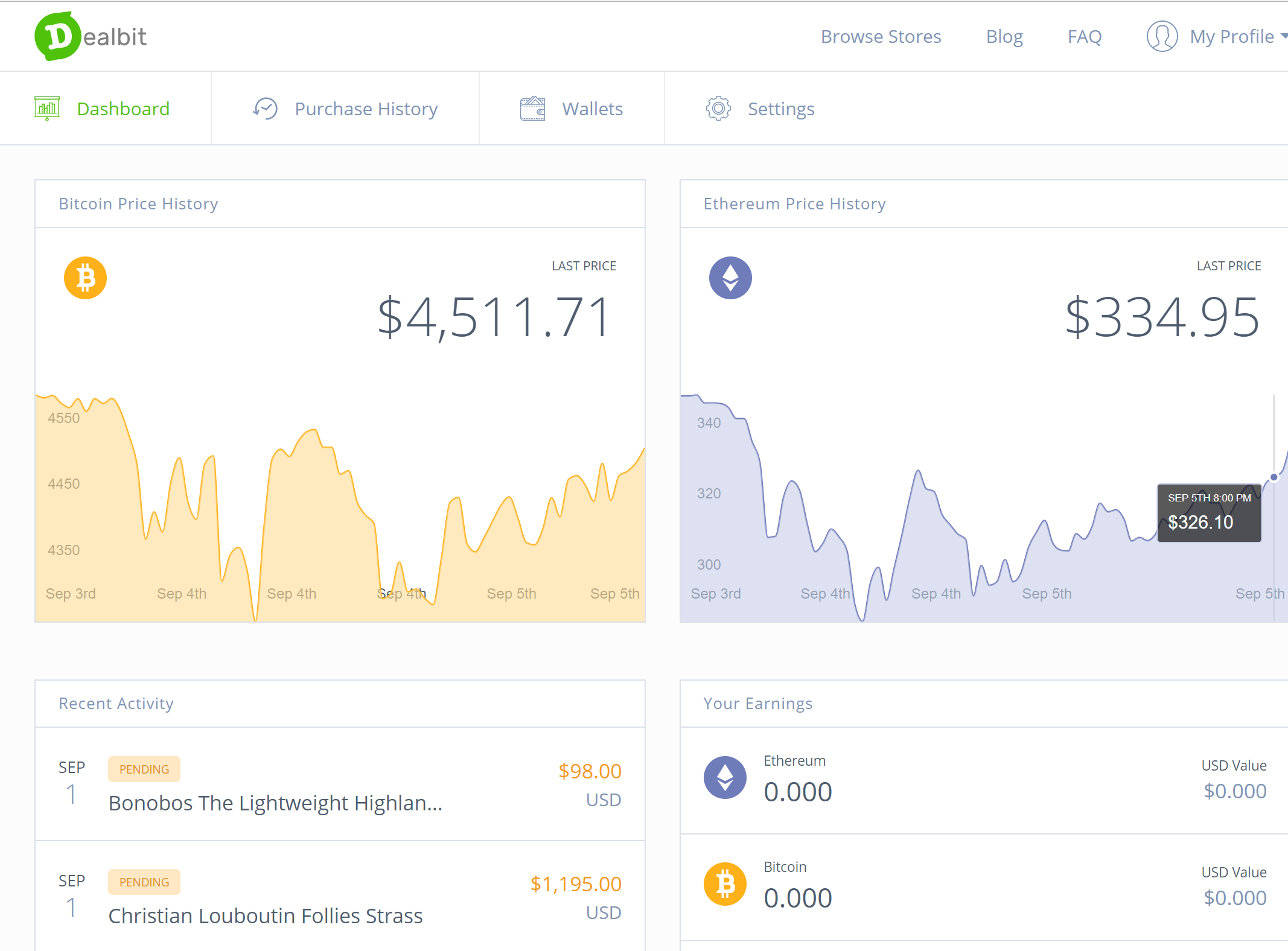This screenshot has width=1288, height=951.
Task: Click the Dealbit logo
Action: 91,36
